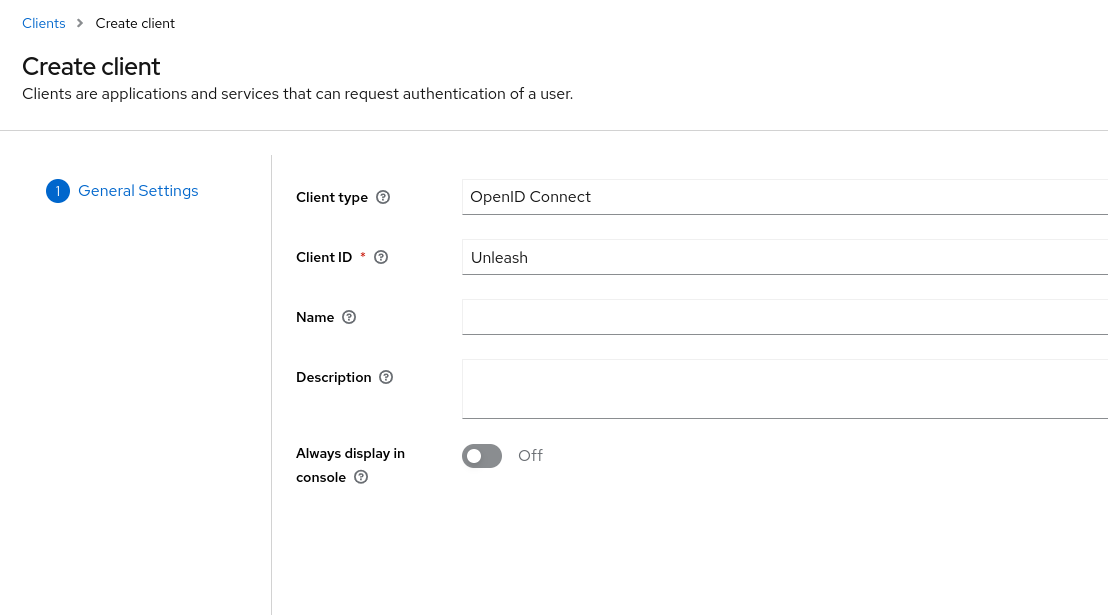Screen dimensions: 1108x615
Task: Select the General Settings wizard step
Action: (x=138, y=190)
